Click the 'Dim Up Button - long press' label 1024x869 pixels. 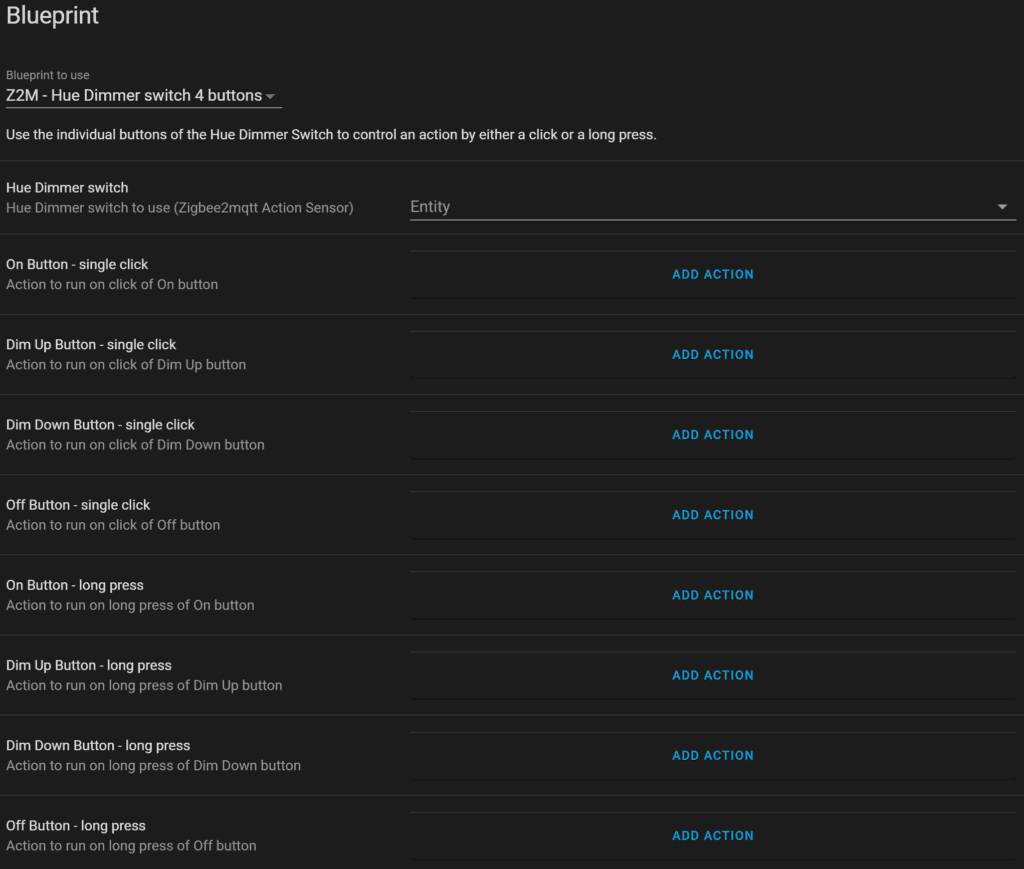[89, 665]
